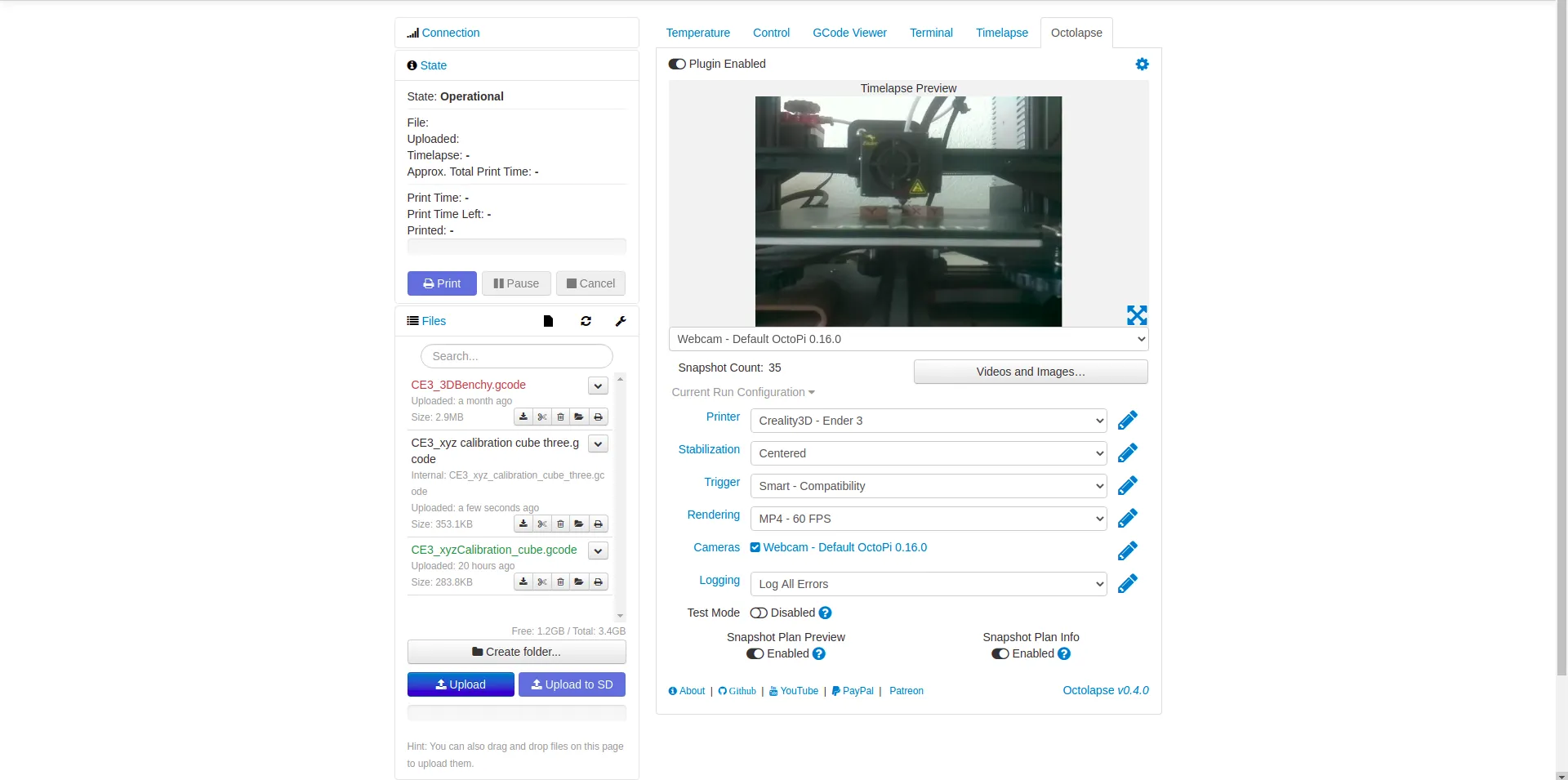Screen dimensions: 1568x780
Task: Switch to the Timelapse tab
Action: (x=1001, y=33)
